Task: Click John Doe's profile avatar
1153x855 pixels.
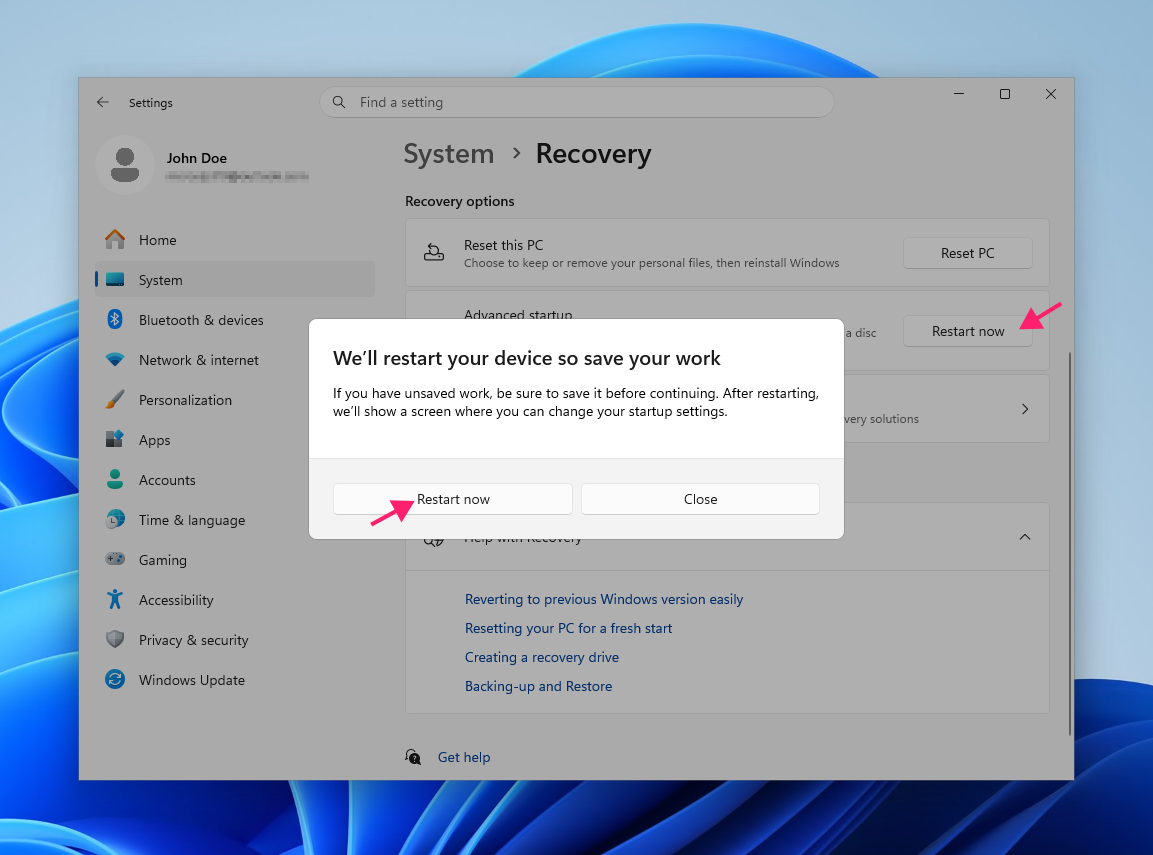Action: (125, 165)
